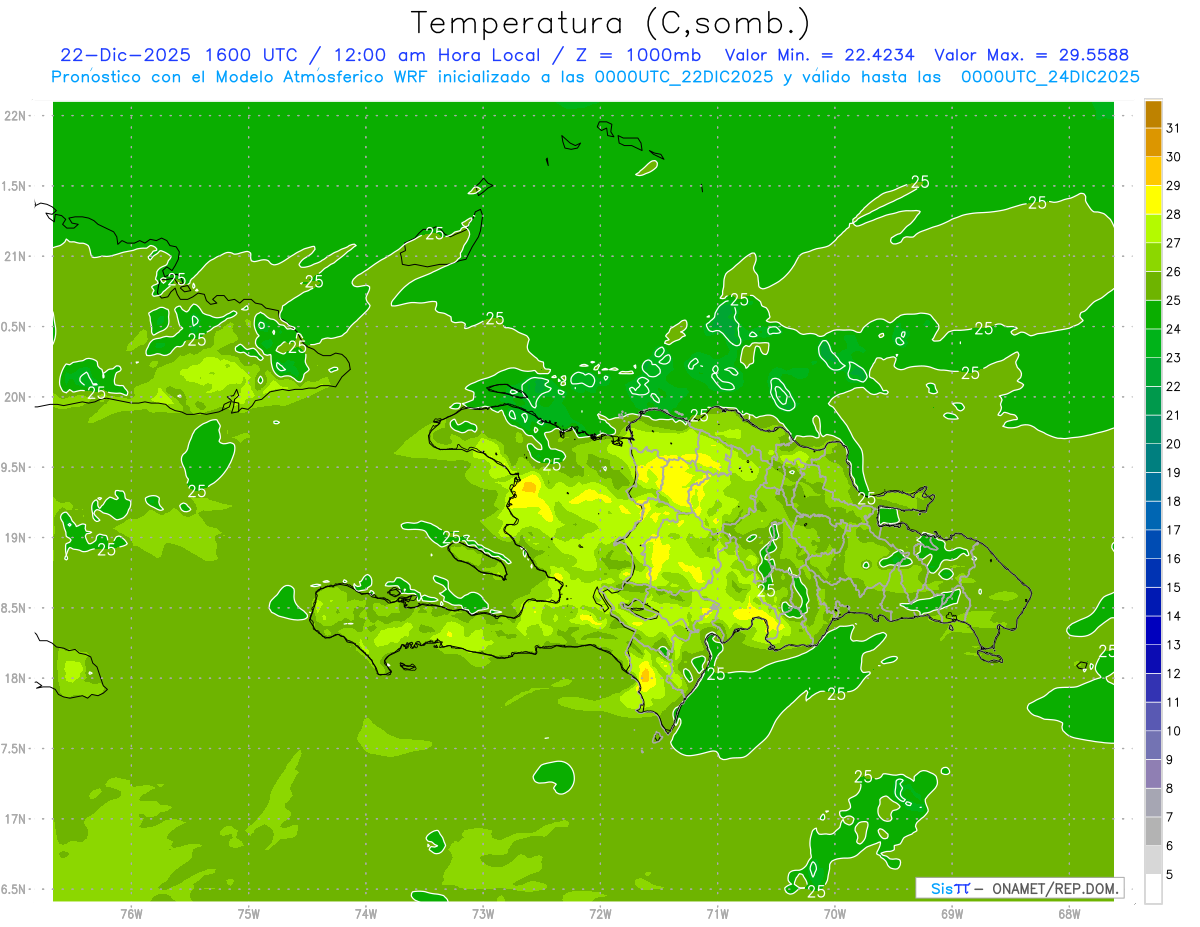Click the "20N" latitude axis label
The image size is (1200, 927).
(14, 398)
